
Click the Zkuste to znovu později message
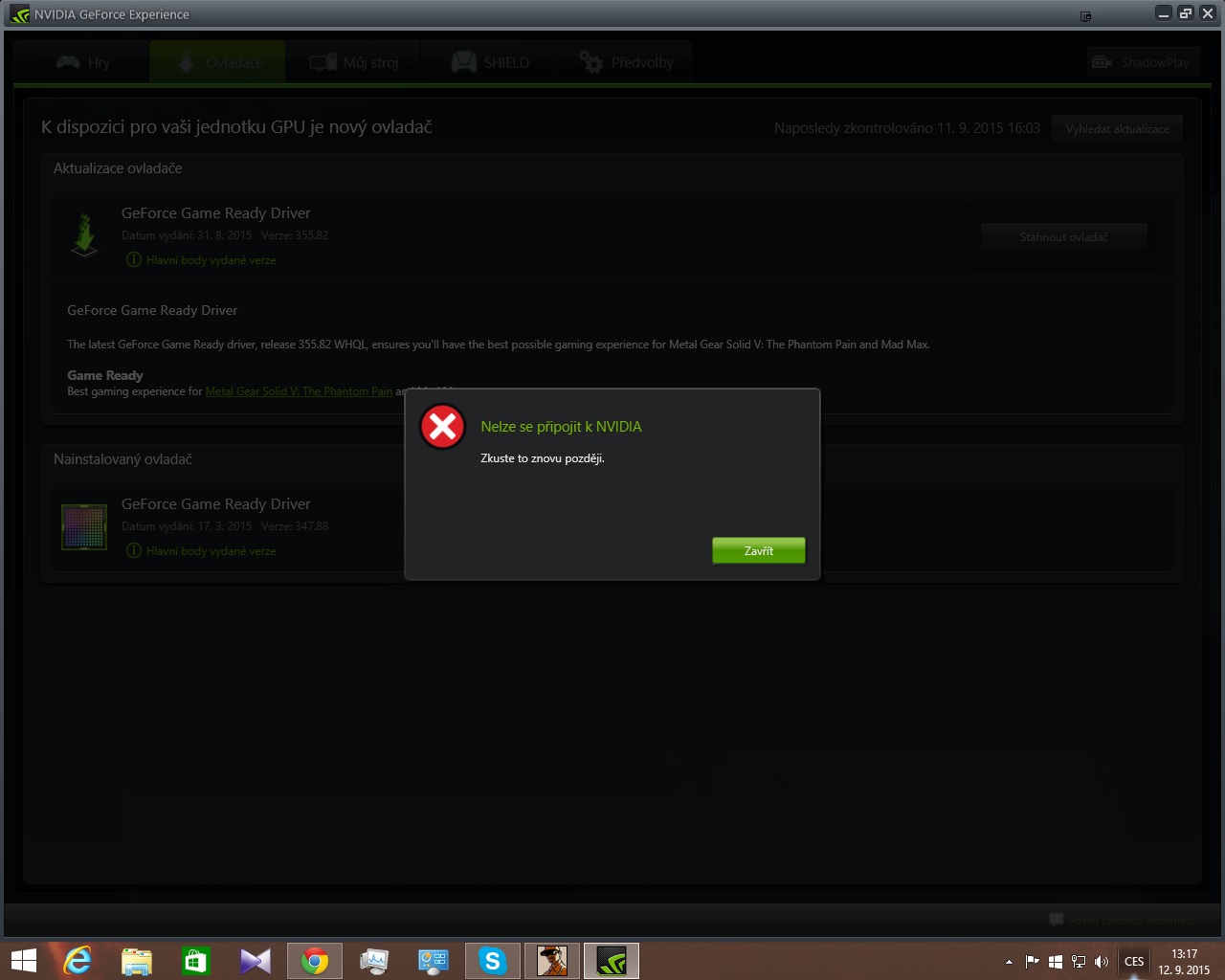(543, 458)
